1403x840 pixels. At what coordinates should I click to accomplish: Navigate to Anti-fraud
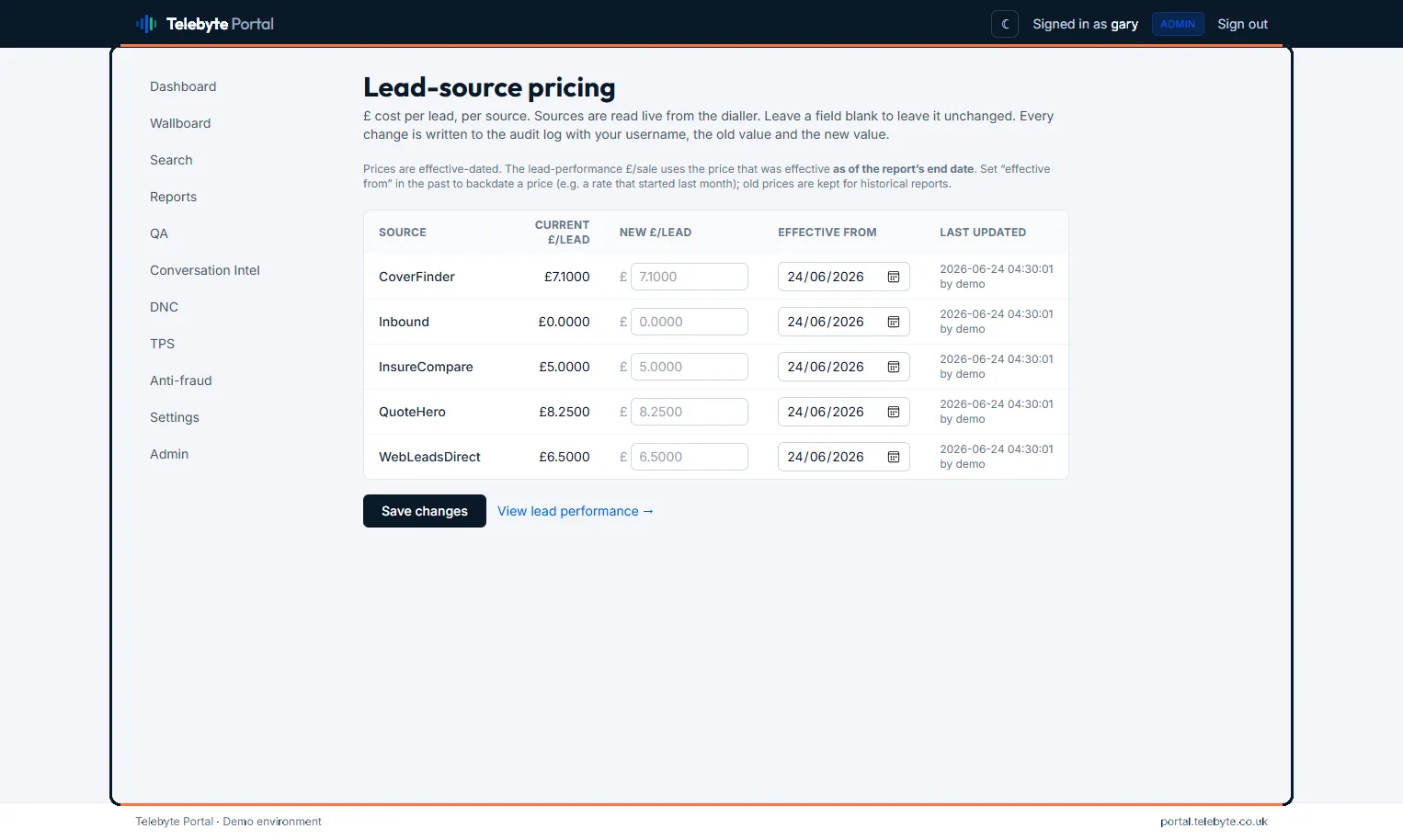point(181,380)
